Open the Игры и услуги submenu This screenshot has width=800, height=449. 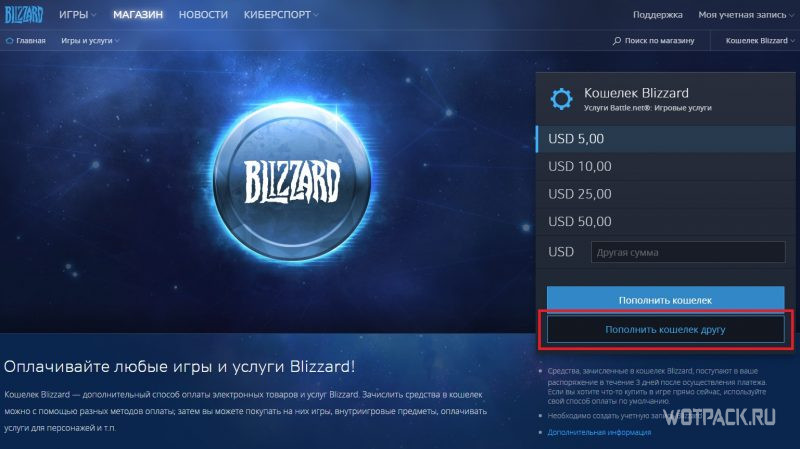pos(90,41)
